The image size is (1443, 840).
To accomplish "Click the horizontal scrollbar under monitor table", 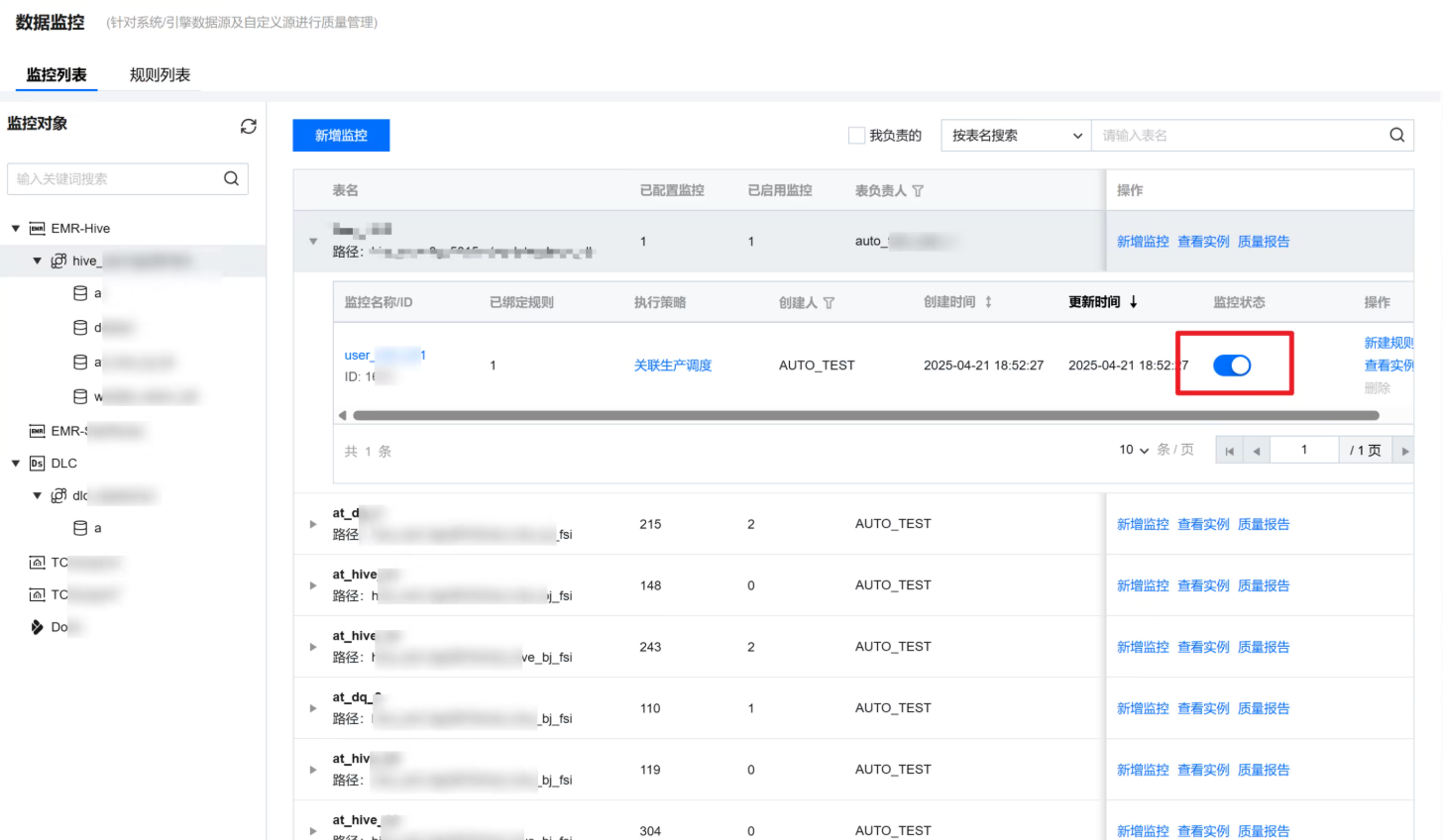I will (x=864, y=416).
